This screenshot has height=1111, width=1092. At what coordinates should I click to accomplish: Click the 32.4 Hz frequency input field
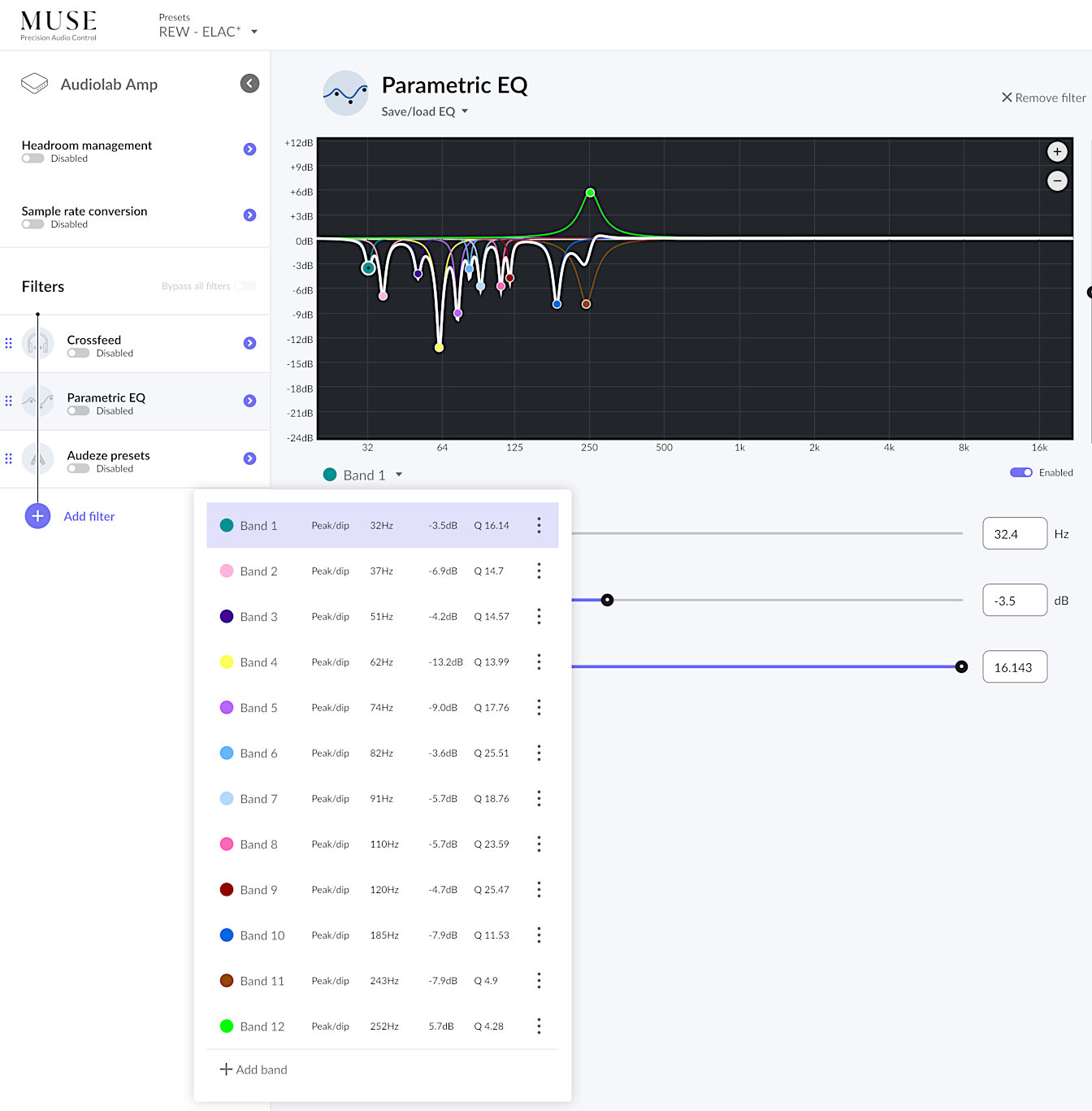click(1015, 534)
